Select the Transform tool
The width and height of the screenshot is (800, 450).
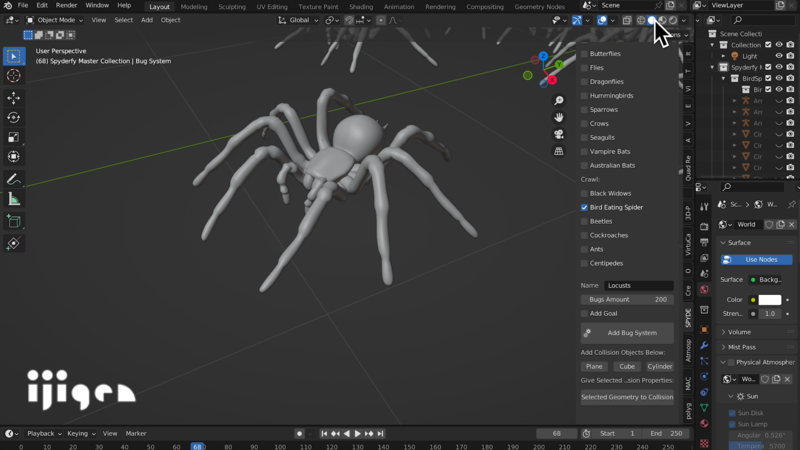coord(14,157)
